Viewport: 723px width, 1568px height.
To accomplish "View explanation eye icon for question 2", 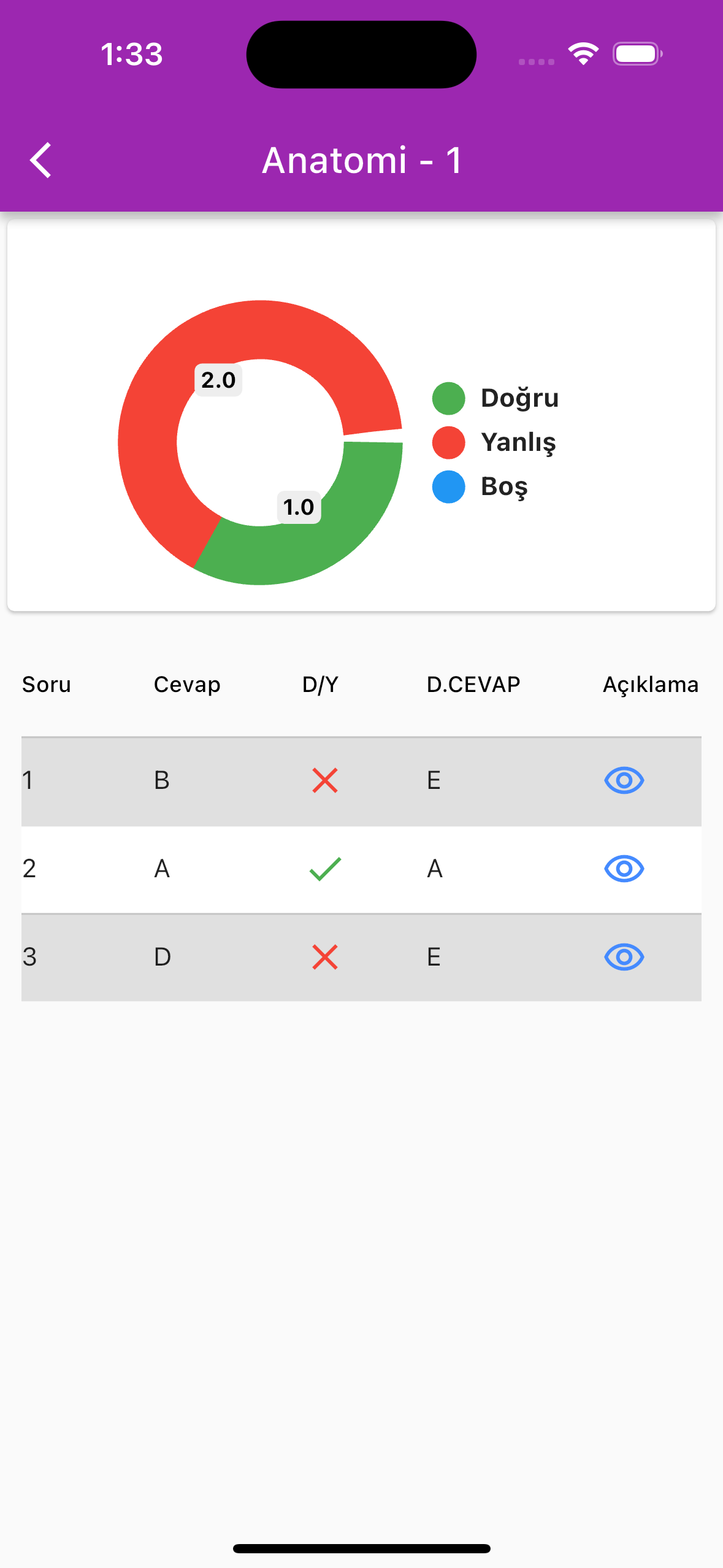I will coord(624,869).
